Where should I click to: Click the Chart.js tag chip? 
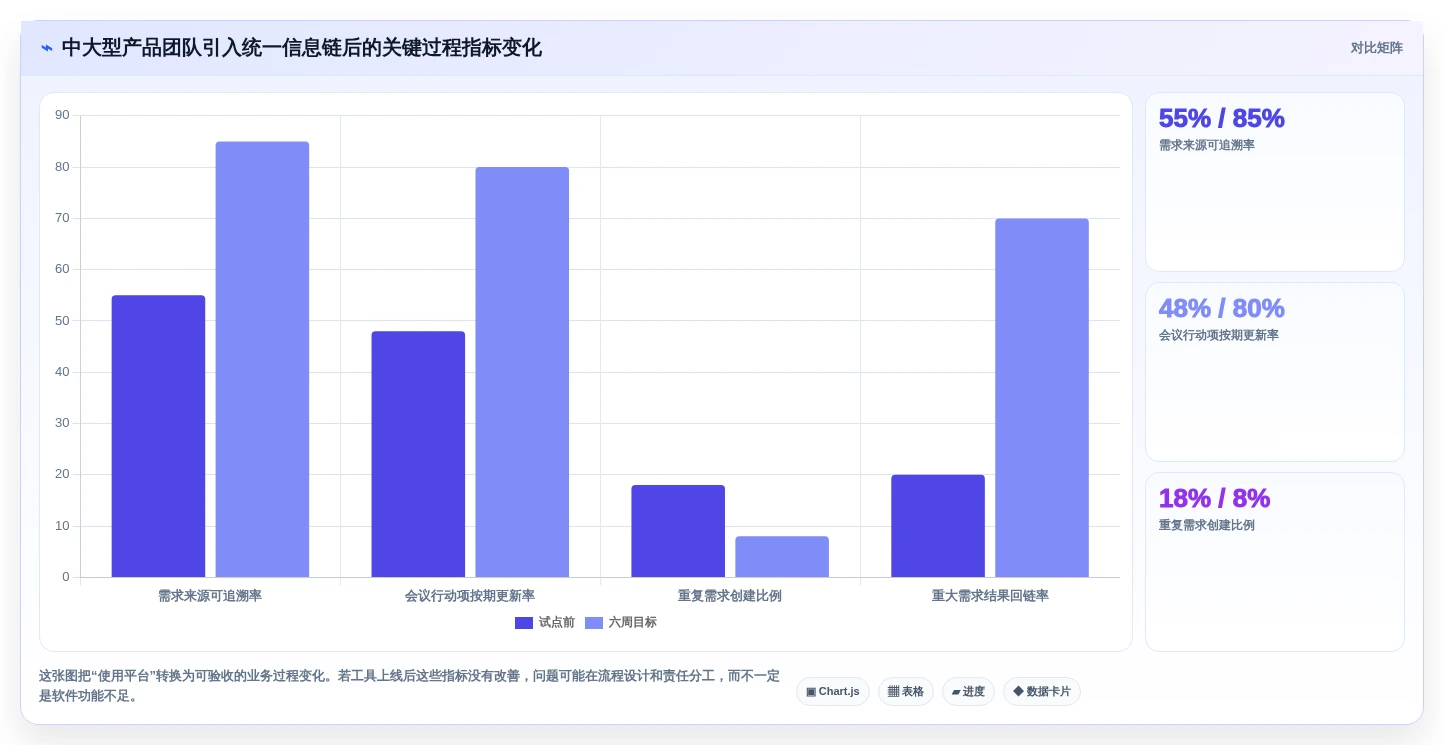(x=833, y=692)
